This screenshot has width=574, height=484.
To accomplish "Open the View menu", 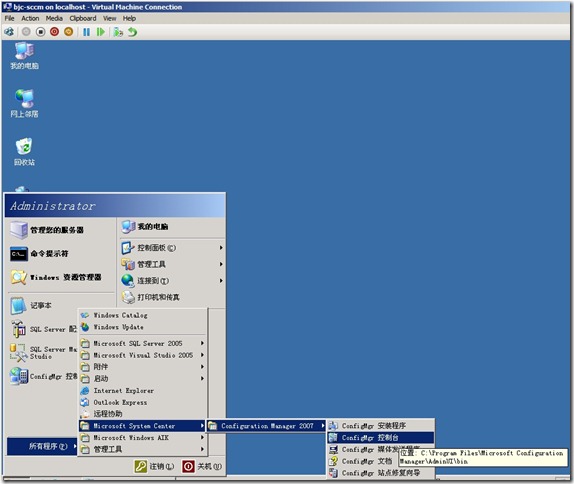I will click(109, 18).
